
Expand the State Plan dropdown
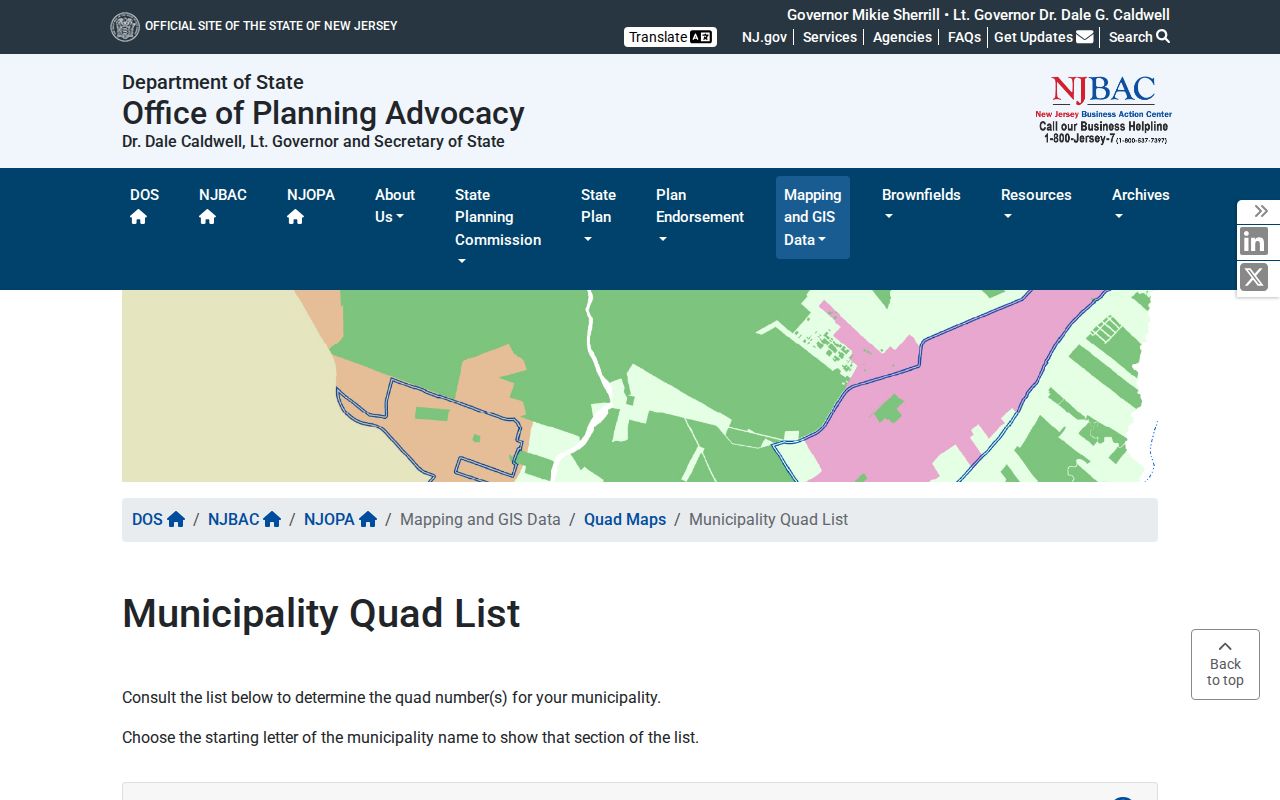[598, 217]
